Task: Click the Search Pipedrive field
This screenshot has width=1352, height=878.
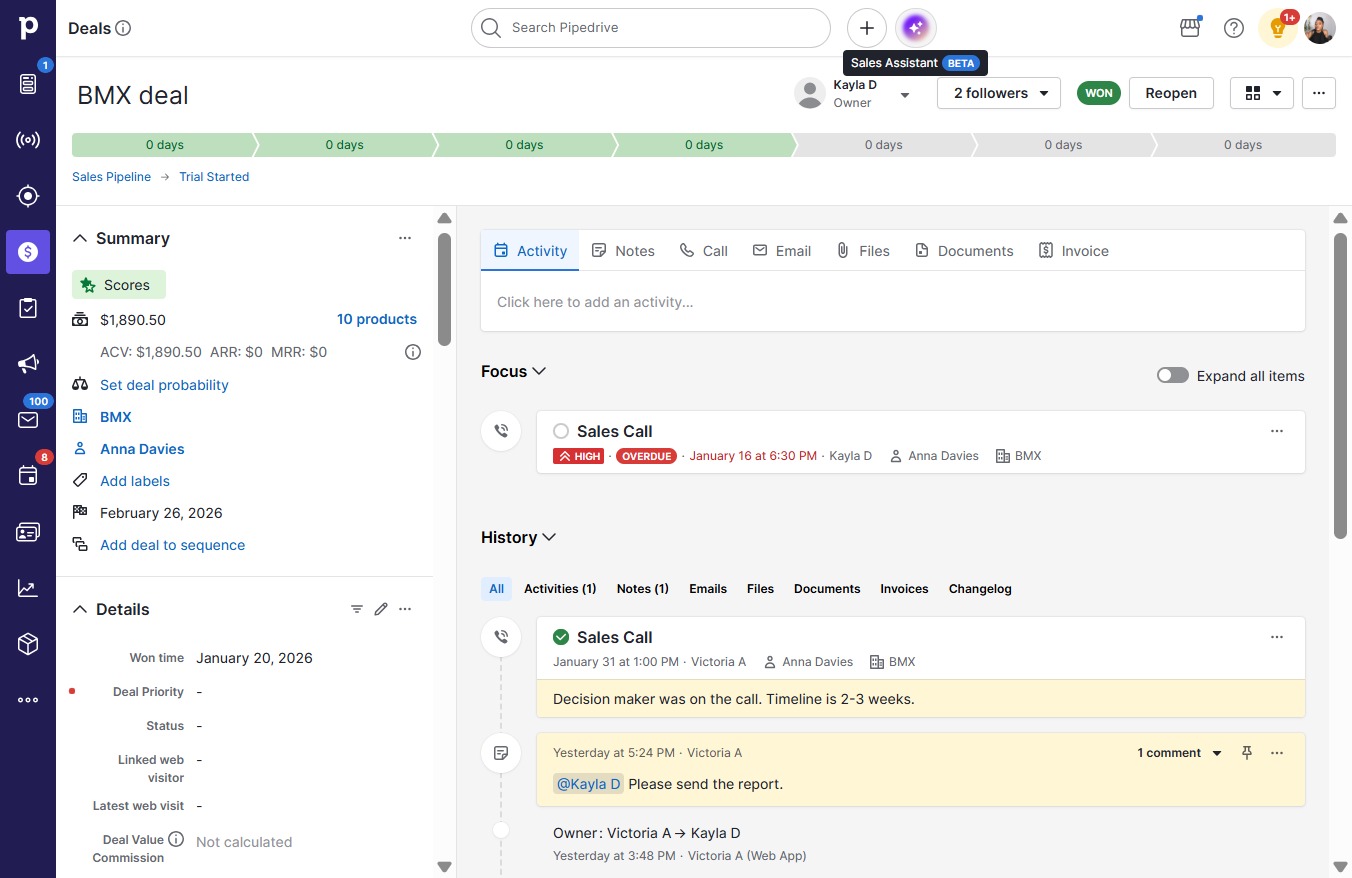Action: point(651,28)
